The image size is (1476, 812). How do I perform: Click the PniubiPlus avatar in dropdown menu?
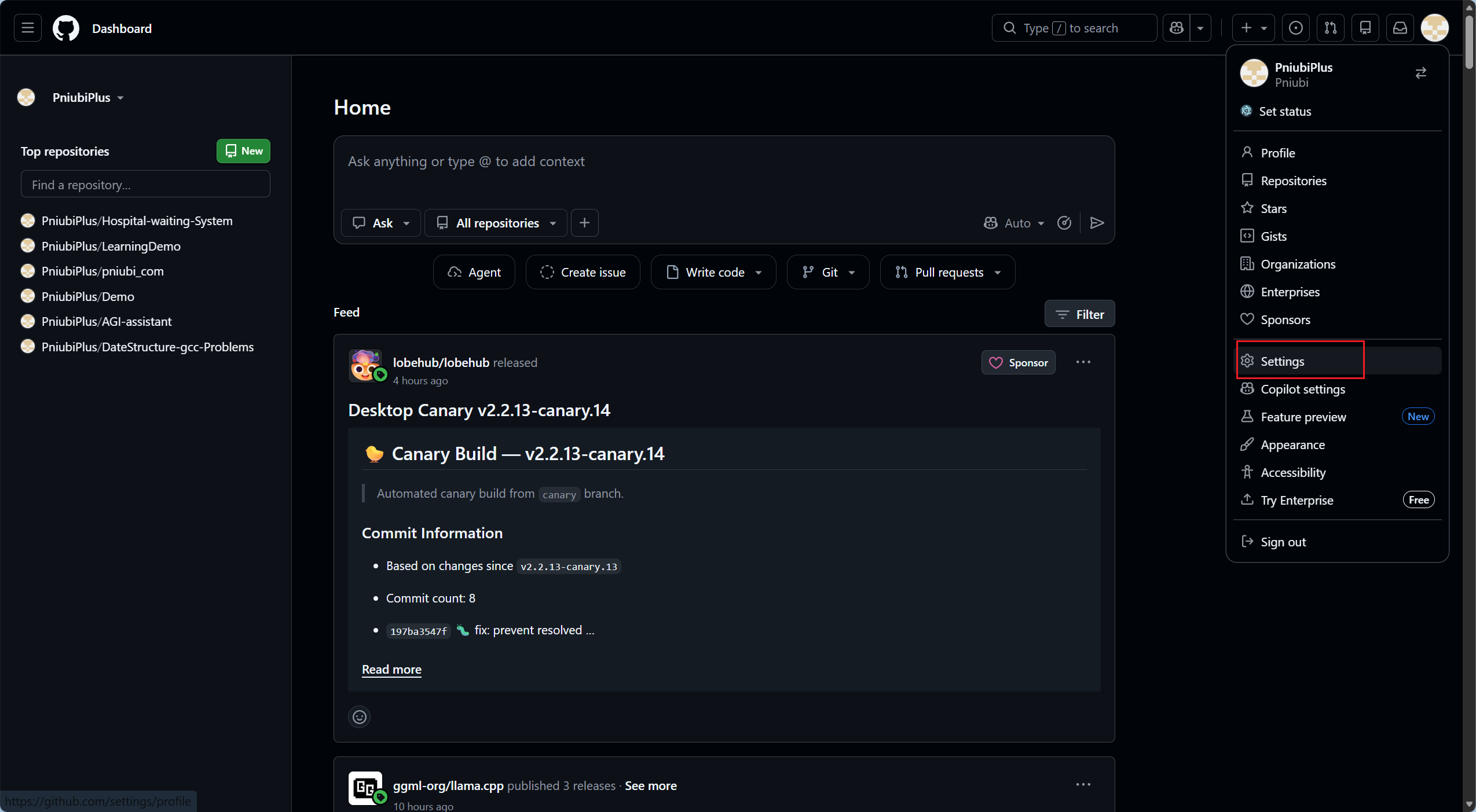click(x=1254, y=74)
